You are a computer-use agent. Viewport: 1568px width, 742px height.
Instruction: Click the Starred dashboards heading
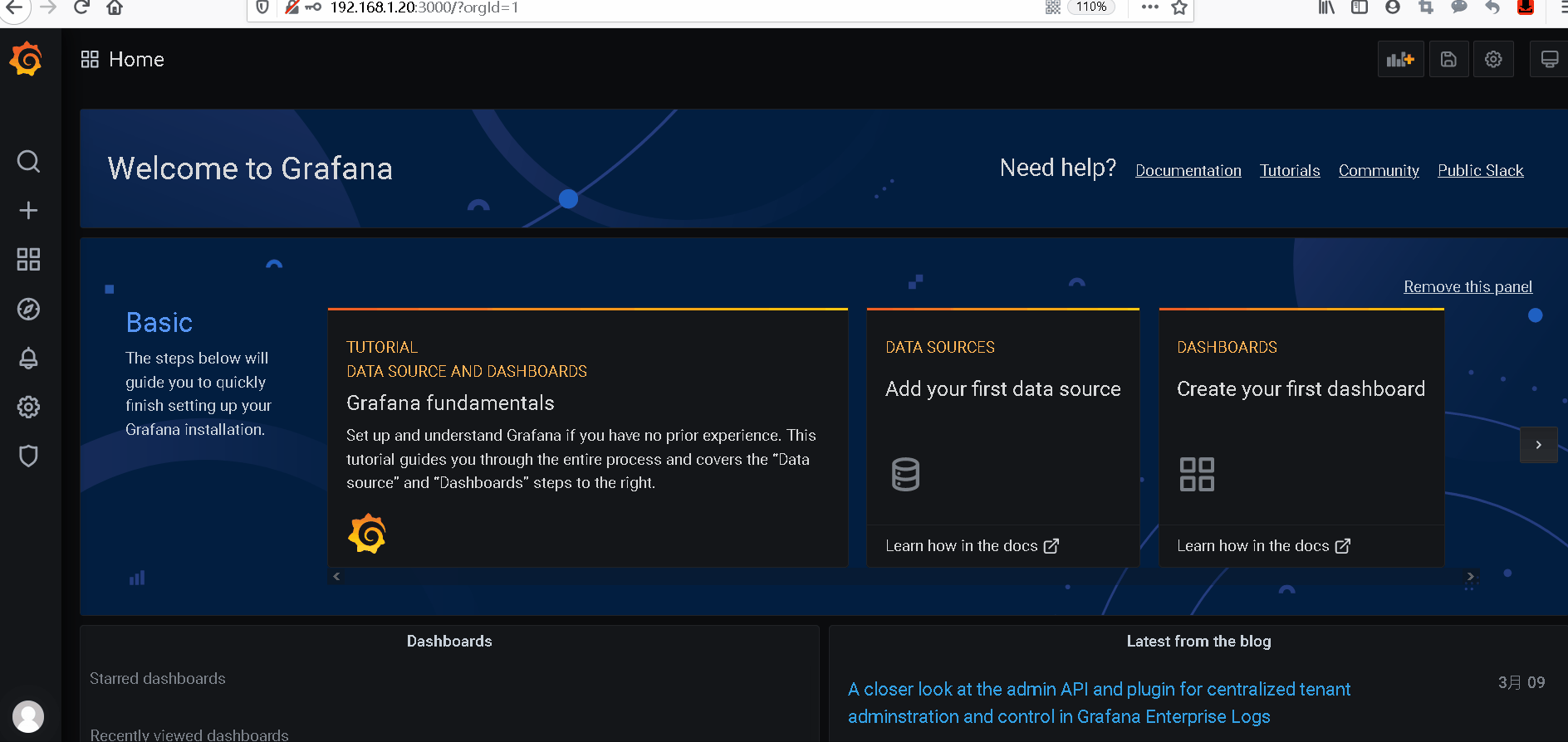point(158,678)
